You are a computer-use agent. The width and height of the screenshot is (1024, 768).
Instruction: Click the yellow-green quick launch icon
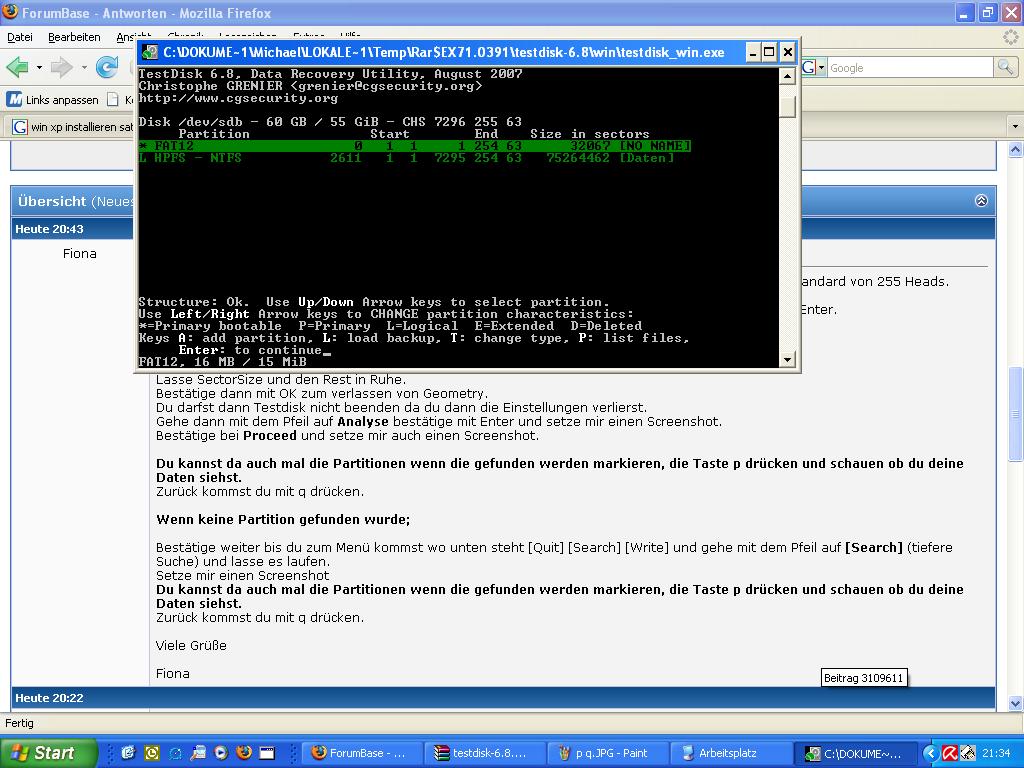(x=152, y=753)
